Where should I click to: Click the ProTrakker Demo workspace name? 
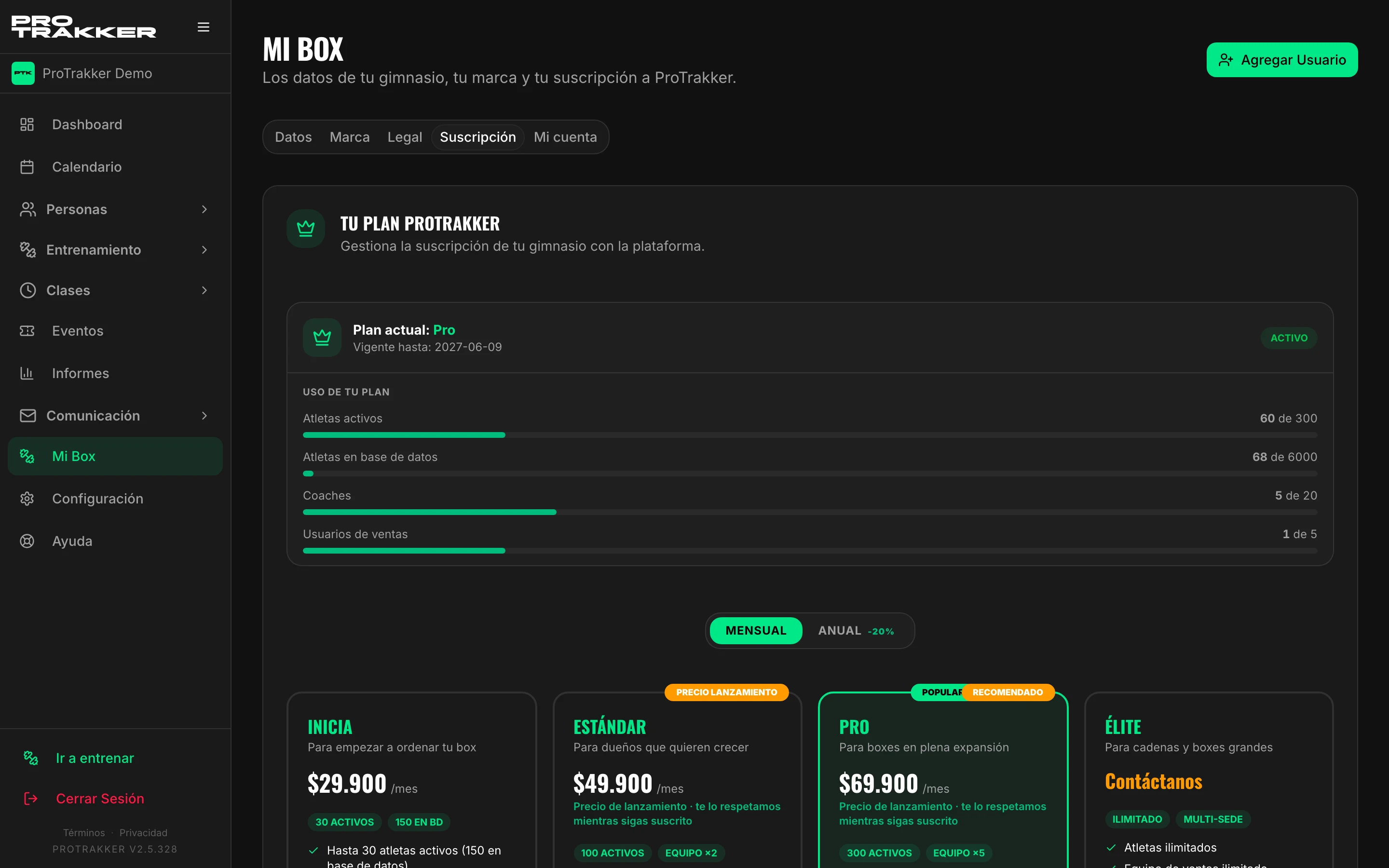pos(97,73)
